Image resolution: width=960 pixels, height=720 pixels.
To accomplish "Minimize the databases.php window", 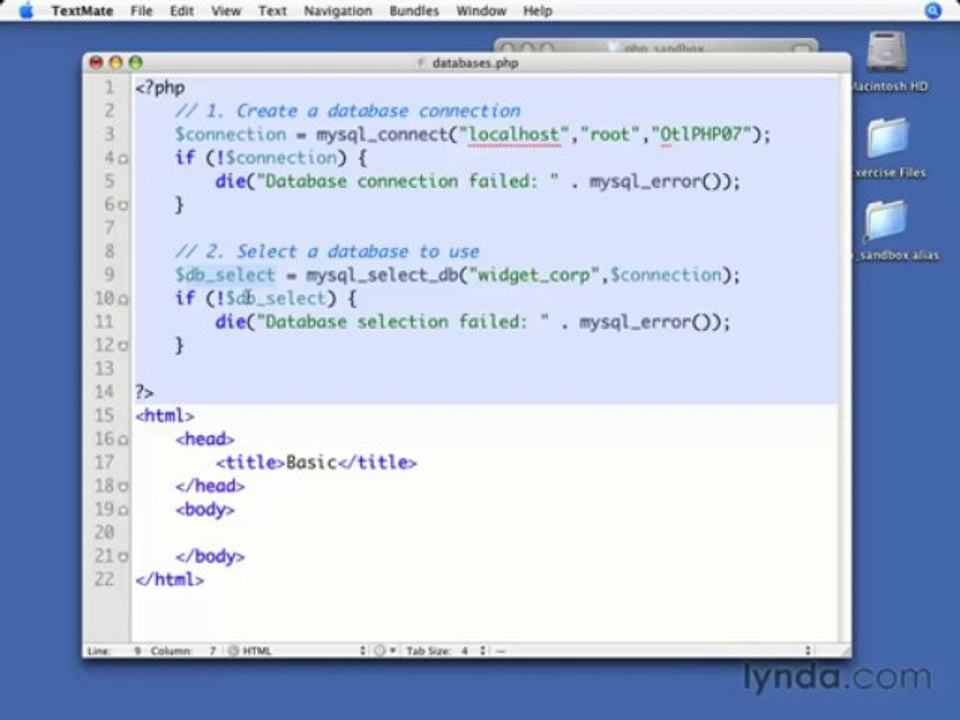I will click(x=116, y=62).
